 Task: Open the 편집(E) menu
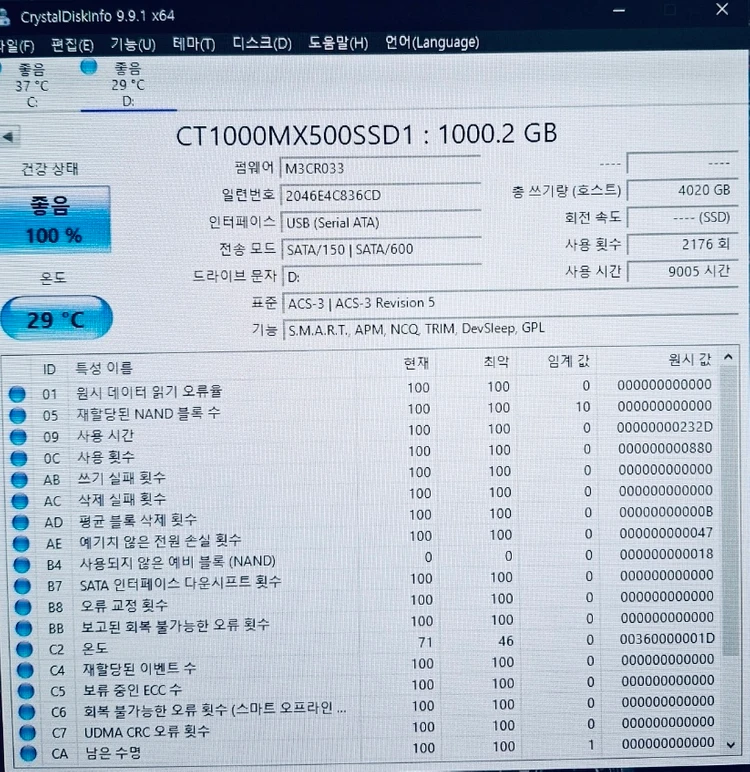(x=72, y=45)
